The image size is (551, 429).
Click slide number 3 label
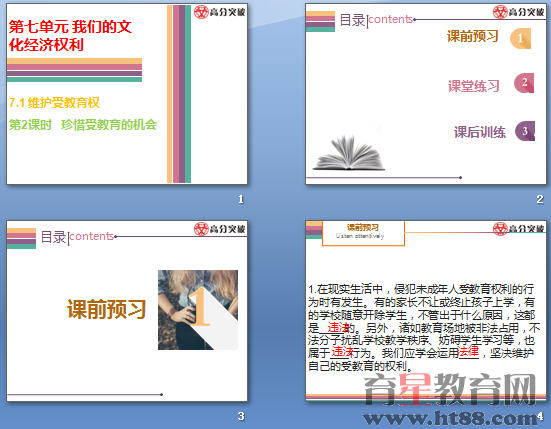click(x=241, y=416)
